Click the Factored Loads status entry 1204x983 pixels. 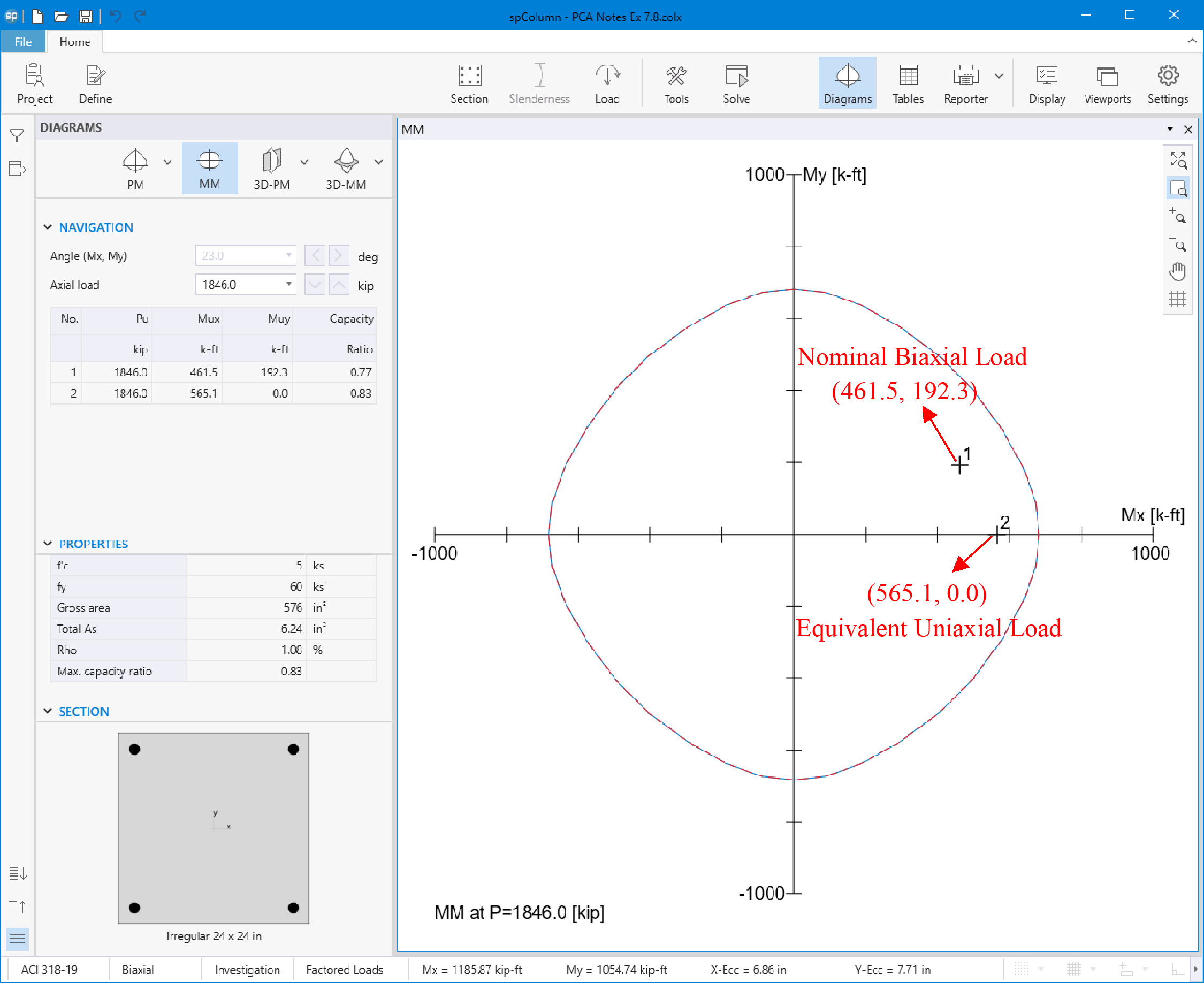(x=344, y=970)
